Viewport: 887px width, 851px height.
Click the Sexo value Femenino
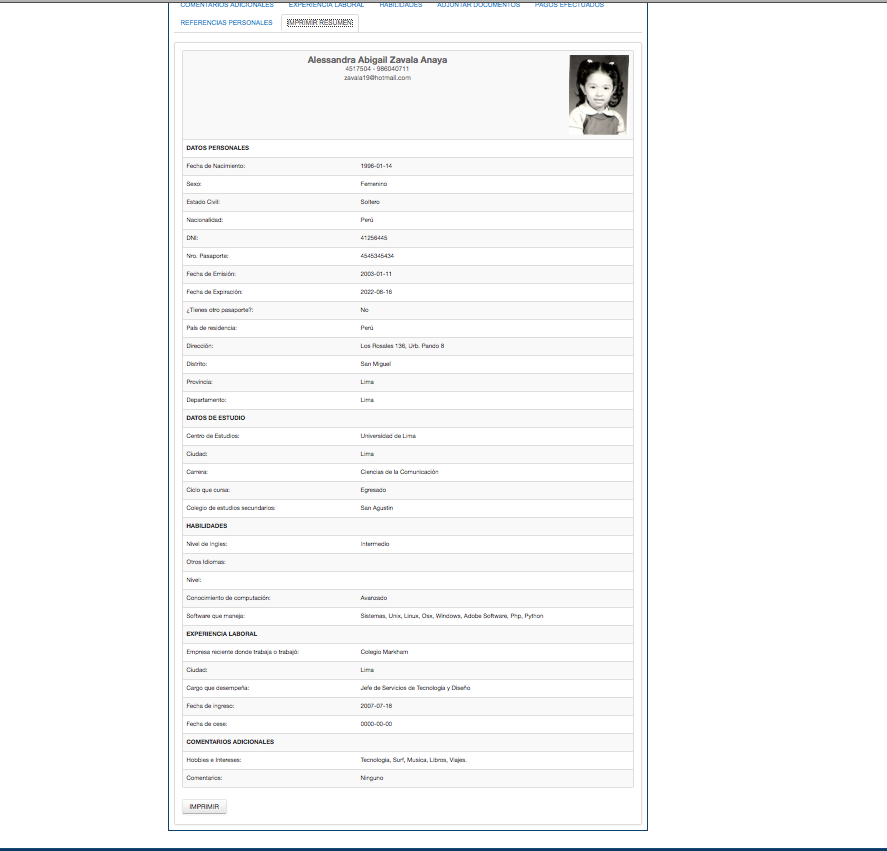click(374, 184)
